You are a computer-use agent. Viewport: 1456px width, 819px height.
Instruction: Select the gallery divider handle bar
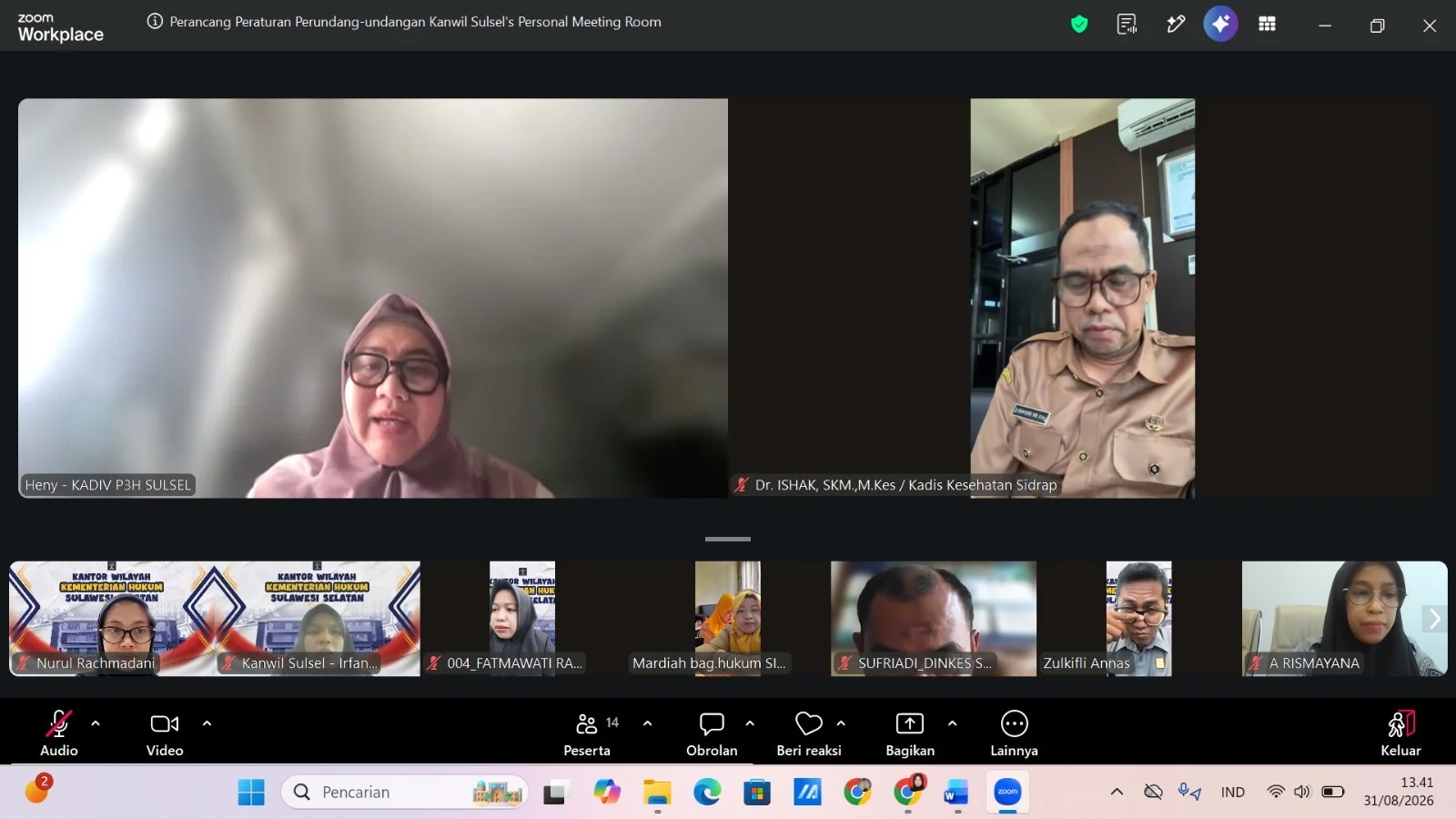coord(728,539)
